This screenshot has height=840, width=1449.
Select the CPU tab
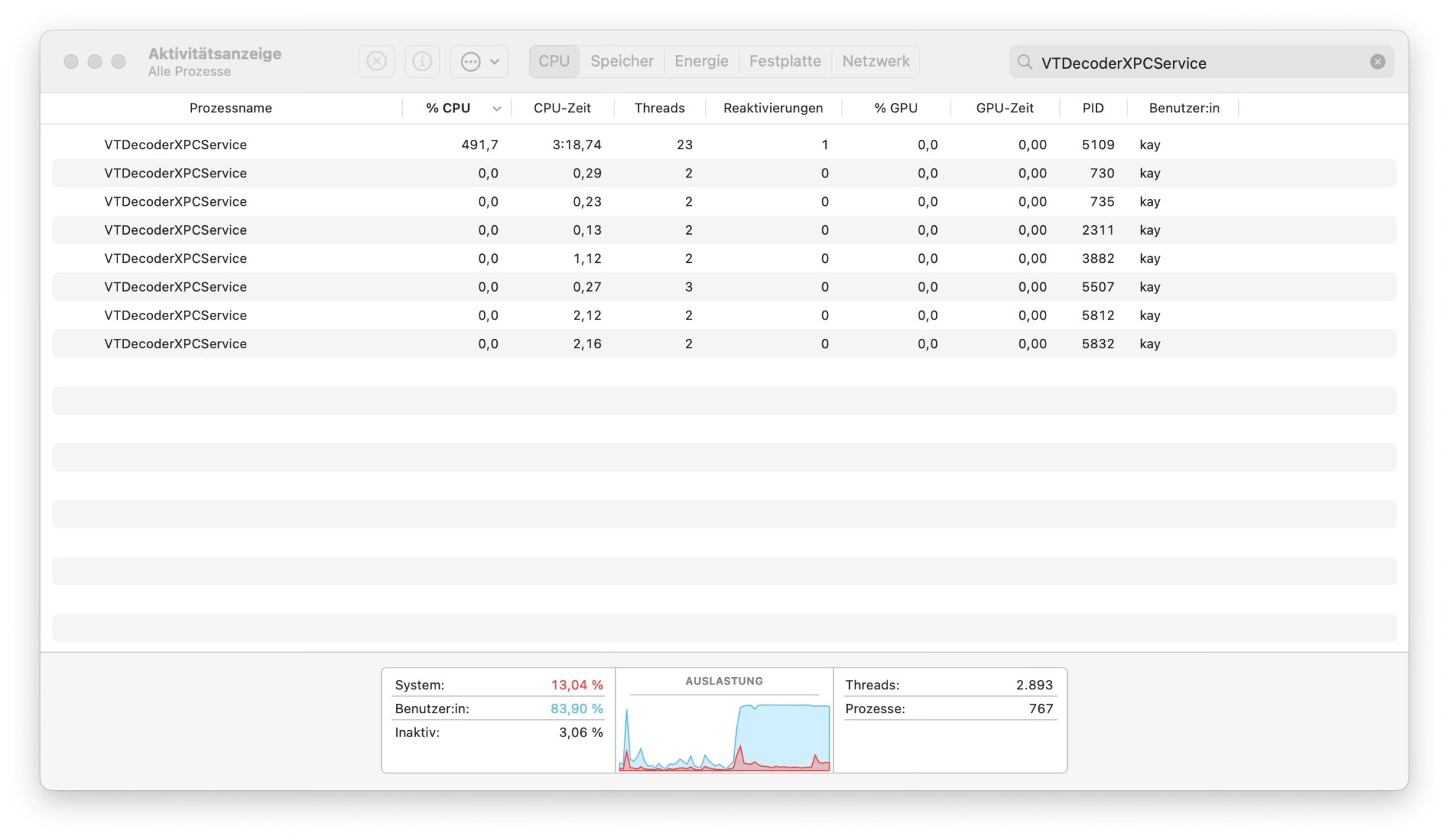click(x=554, y=62)
